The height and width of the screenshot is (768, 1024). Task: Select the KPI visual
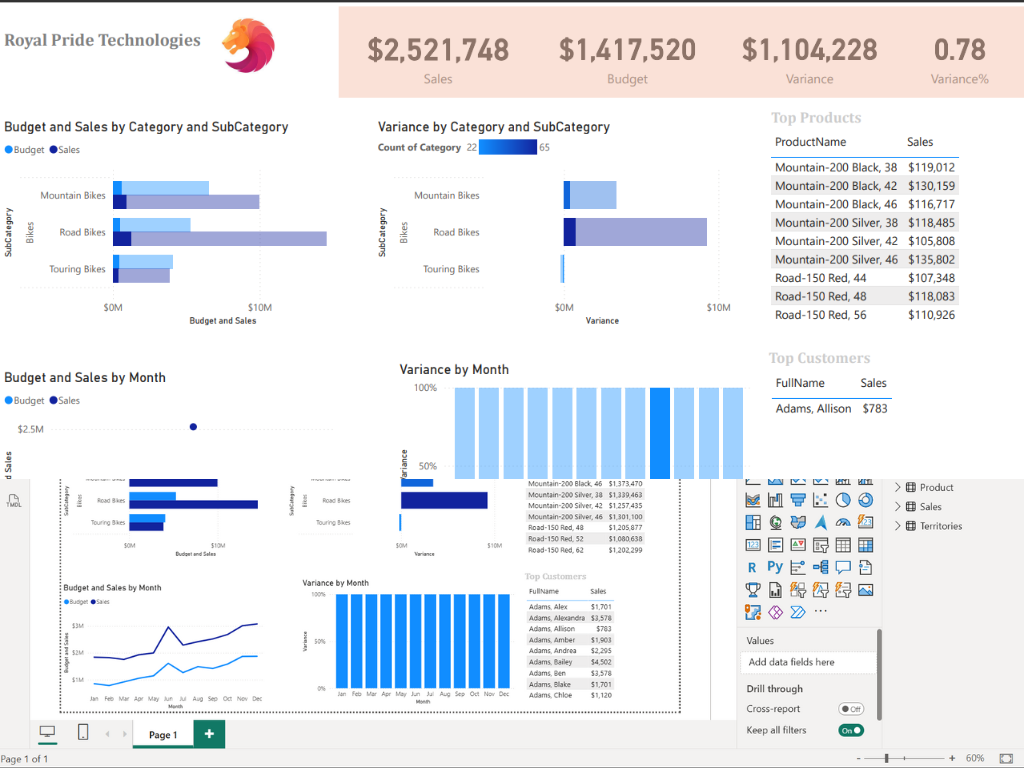(x=798, y=545)
